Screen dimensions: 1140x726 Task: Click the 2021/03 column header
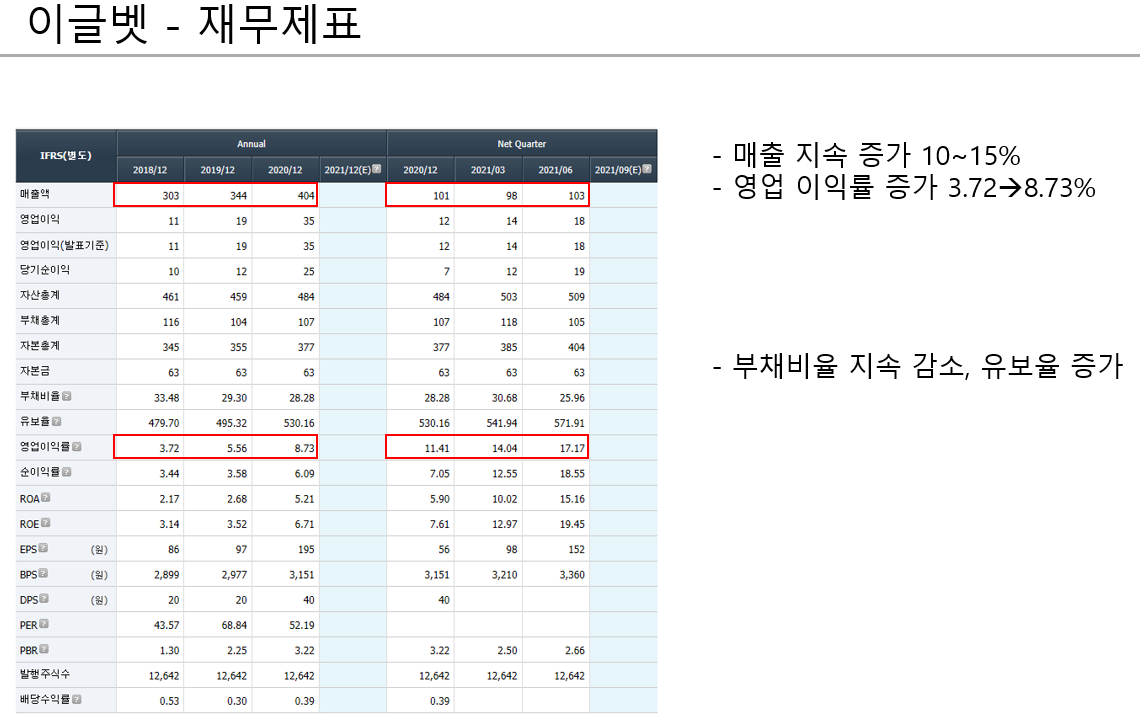click(x=488, y=169)
